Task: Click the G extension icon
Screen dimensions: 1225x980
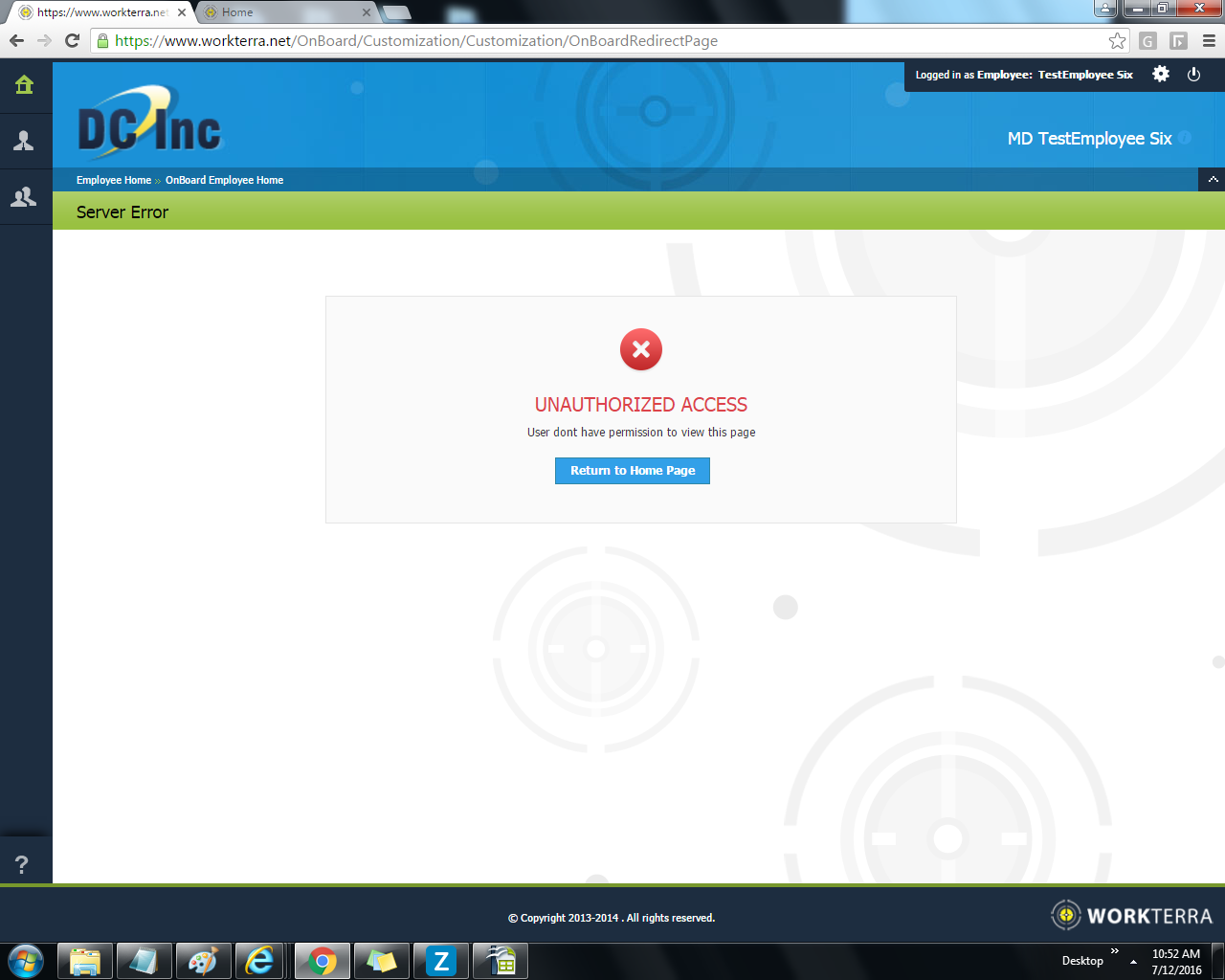Action: [x=1148, y=40]
